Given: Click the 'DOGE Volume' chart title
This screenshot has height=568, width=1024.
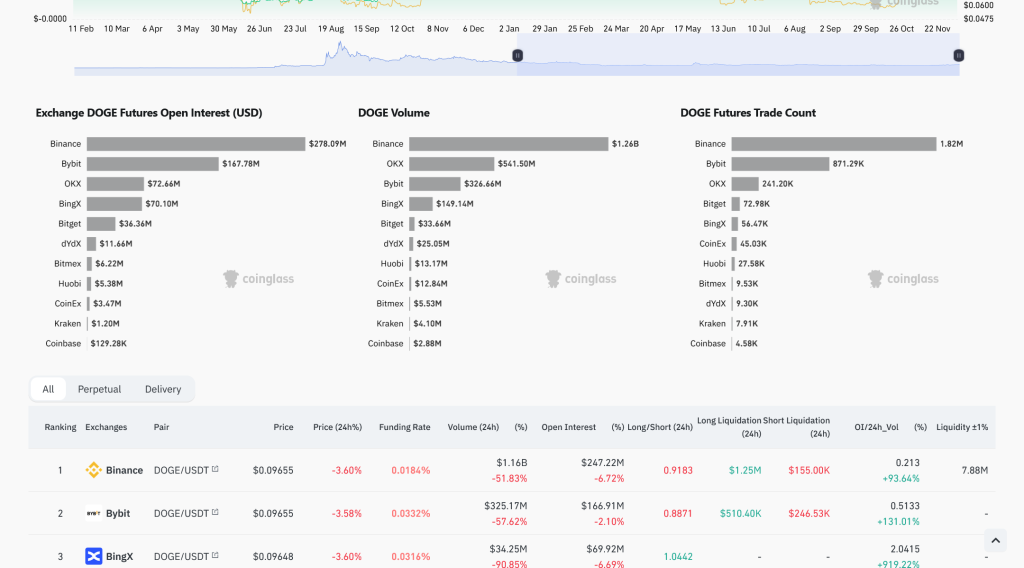Looking at the screenshot, I should point(394,113).
